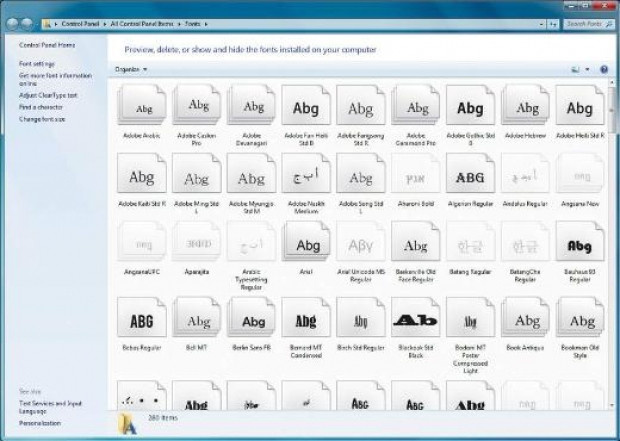Select the Adobe Naskh Medium font

306,173
